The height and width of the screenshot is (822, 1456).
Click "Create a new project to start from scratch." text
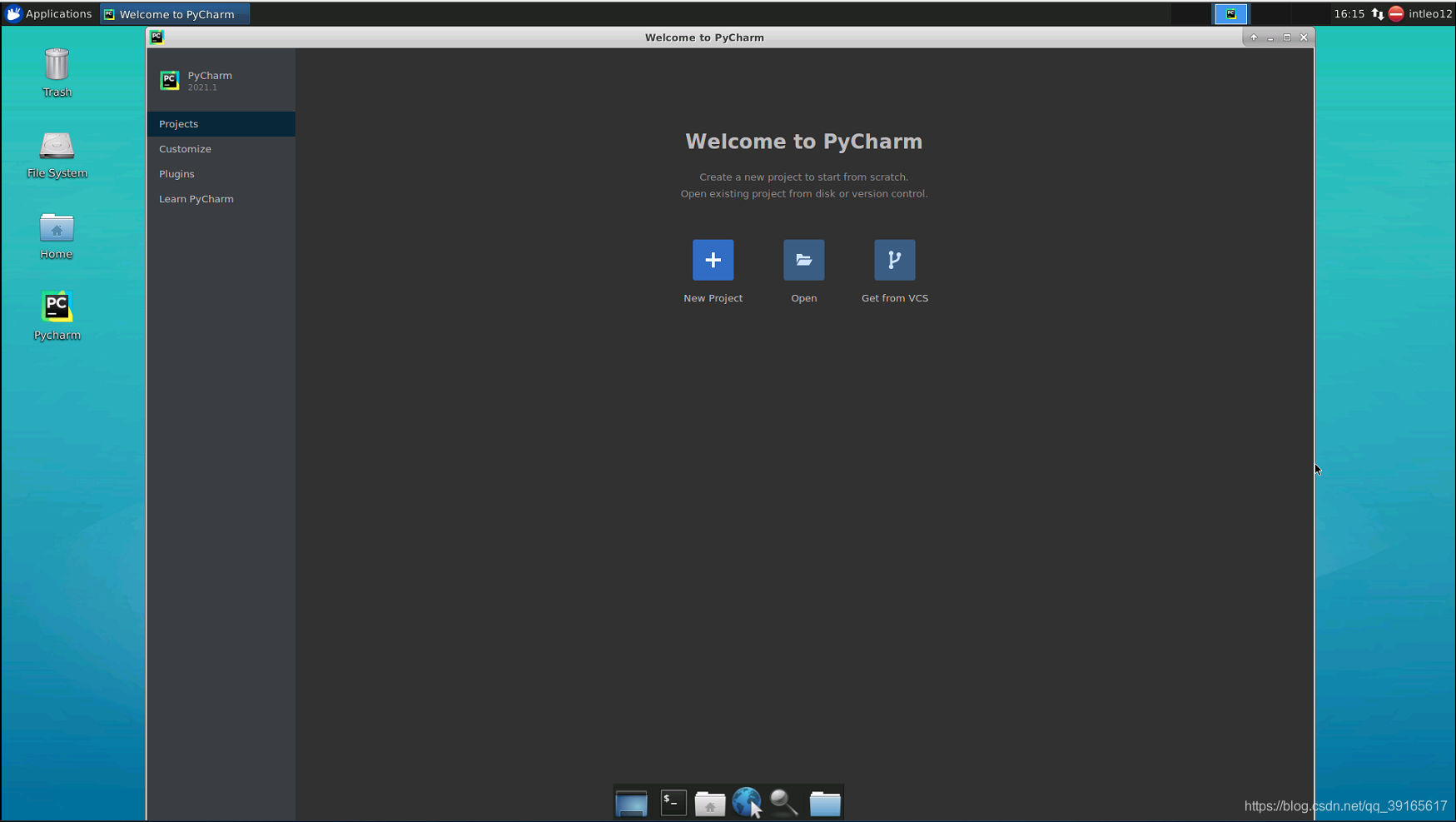[803, 177]
